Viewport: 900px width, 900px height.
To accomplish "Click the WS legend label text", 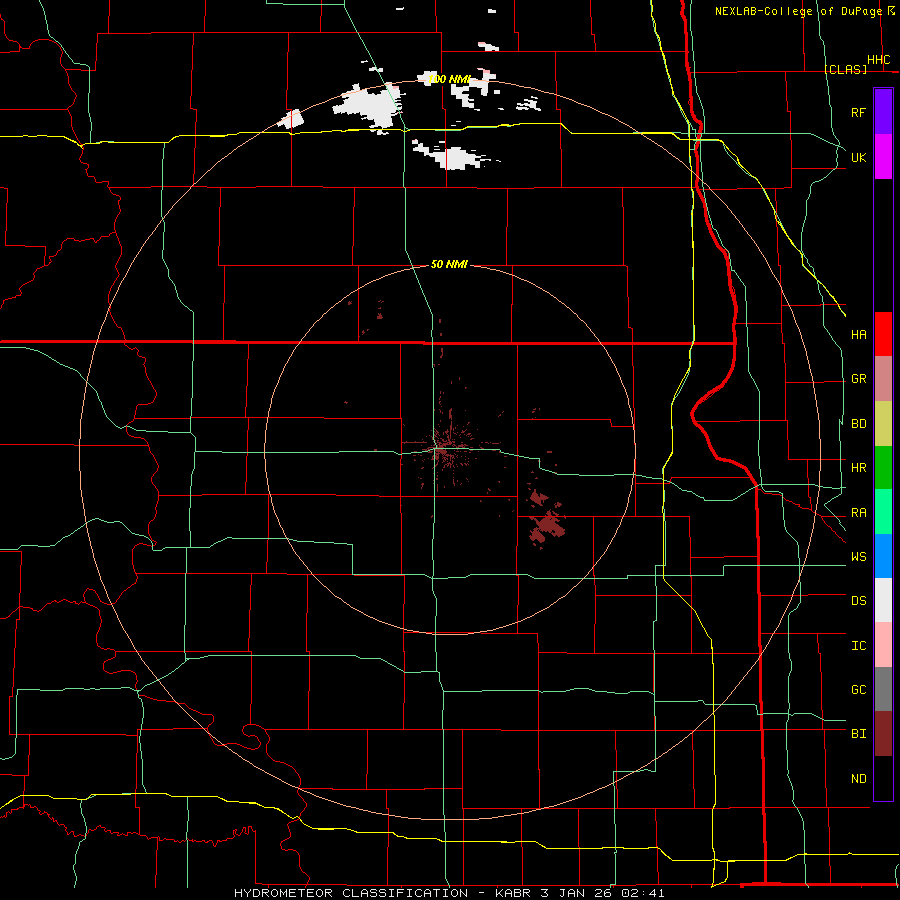I will (x=858, y=557).
